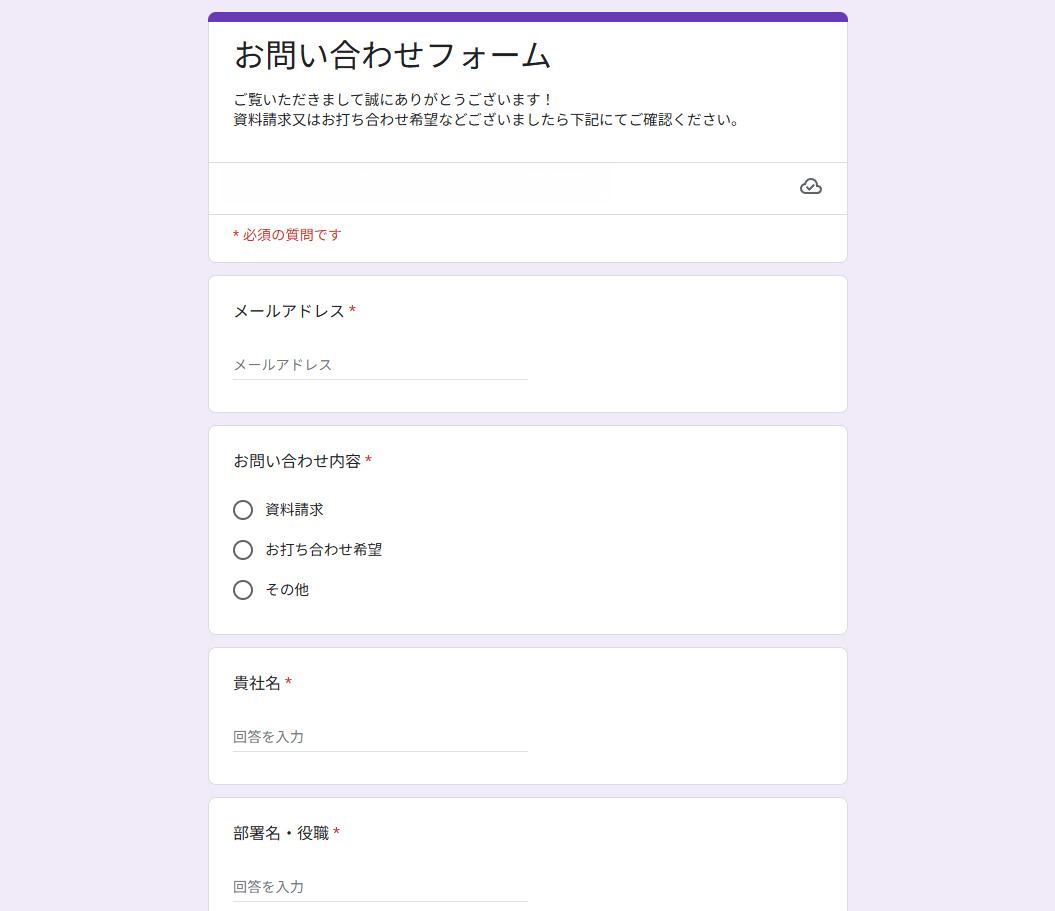Viewport: 1055px width, 911px height.
Task: Select the 資料請求 radio button
Action: 243,510
